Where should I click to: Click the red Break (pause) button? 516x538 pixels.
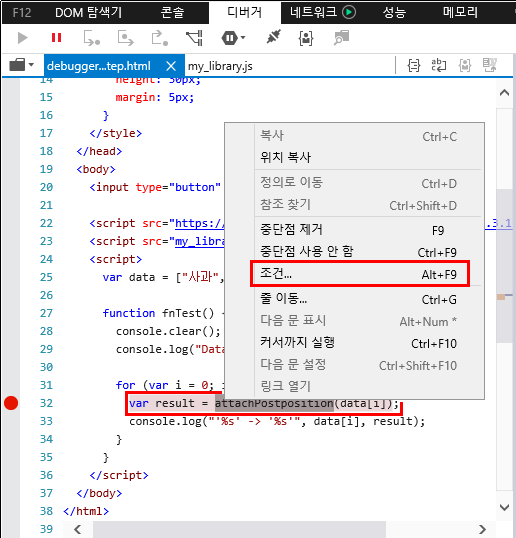coord(56,37)
